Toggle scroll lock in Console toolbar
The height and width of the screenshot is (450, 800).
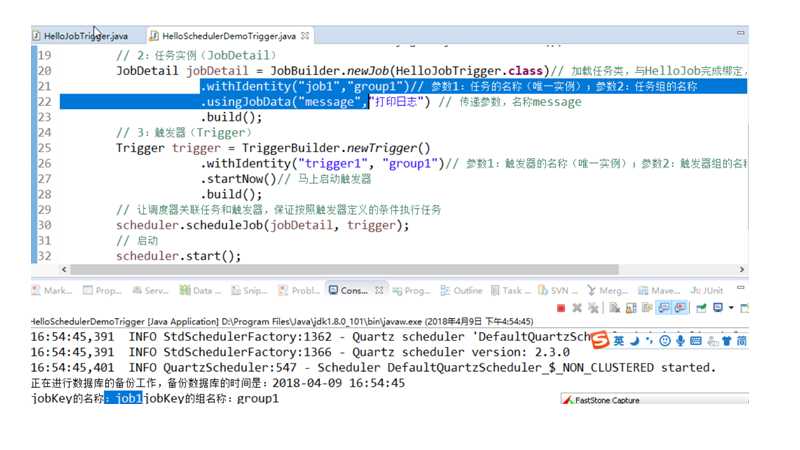pyautogui.click(x=631, y=308)
